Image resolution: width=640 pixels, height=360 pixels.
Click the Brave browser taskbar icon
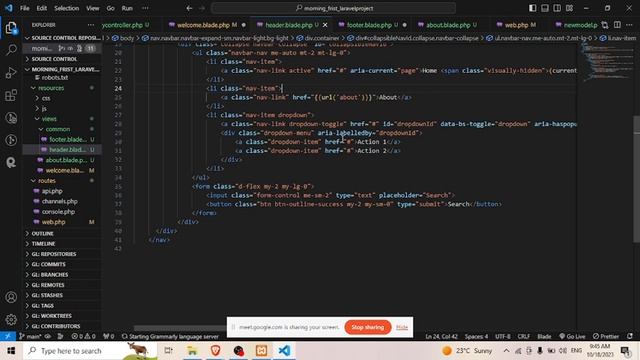pyautogui.click(x=216, y=351)
